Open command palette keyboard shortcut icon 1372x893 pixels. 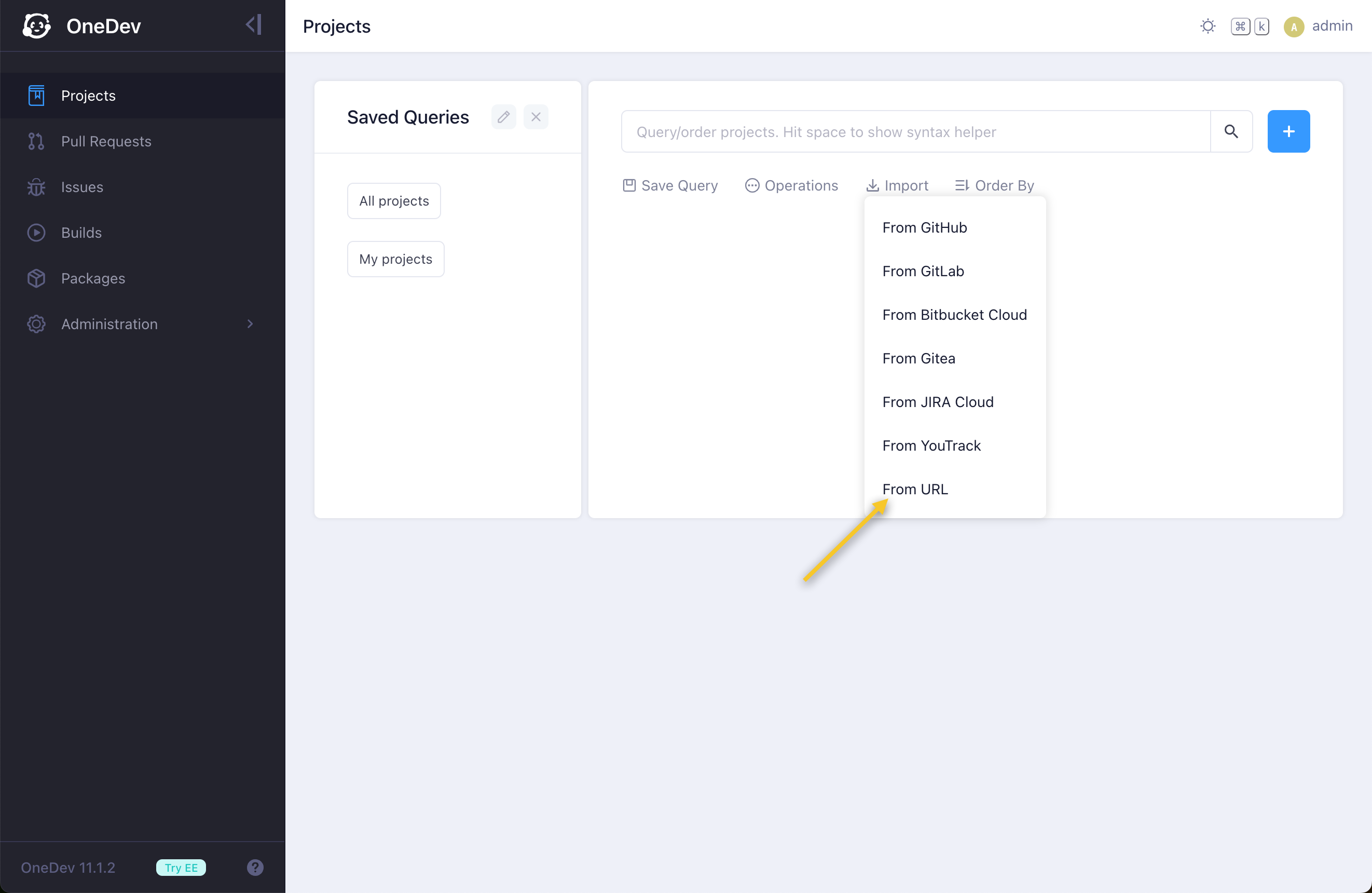tap(1249, 26)
